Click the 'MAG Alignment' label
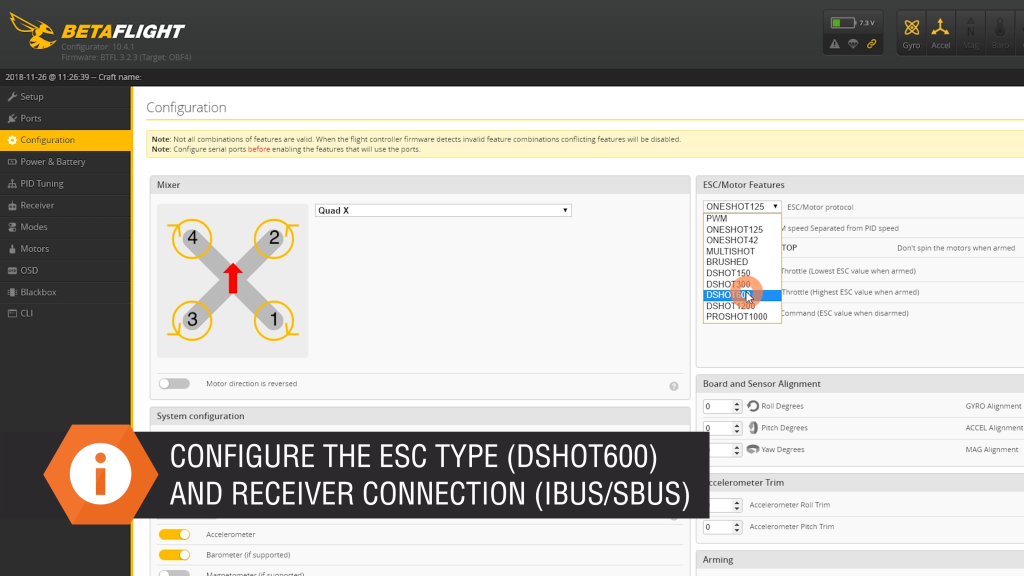Image resolution: width=1024 pixels, height=576 pixels. [991, 449]
